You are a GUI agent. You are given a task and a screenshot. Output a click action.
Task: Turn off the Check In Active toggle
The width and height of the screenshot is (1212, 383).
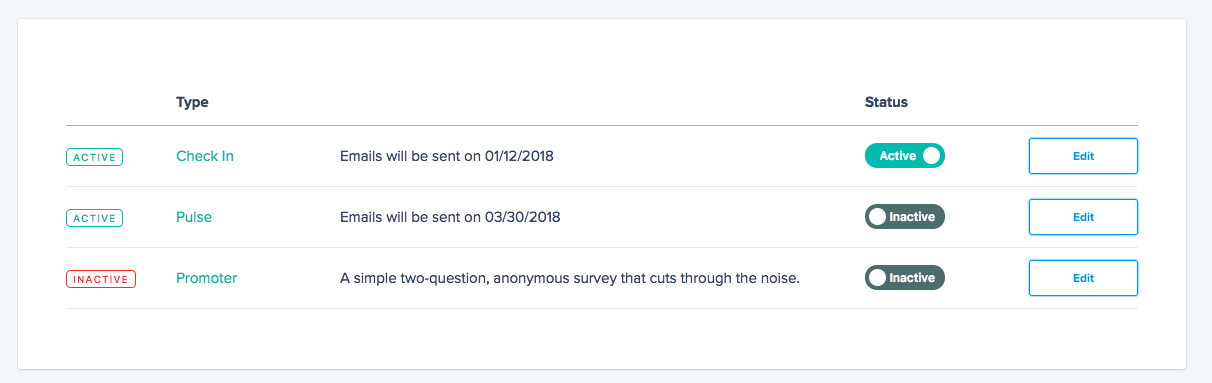905,156
